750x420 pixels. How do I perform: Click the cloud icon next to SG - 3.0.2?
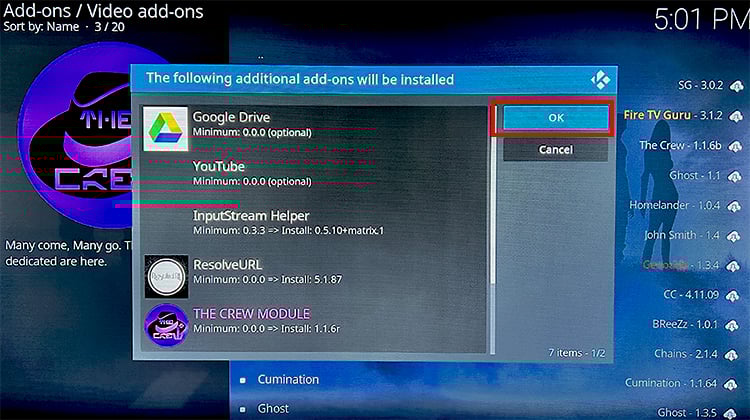point(736,86)
